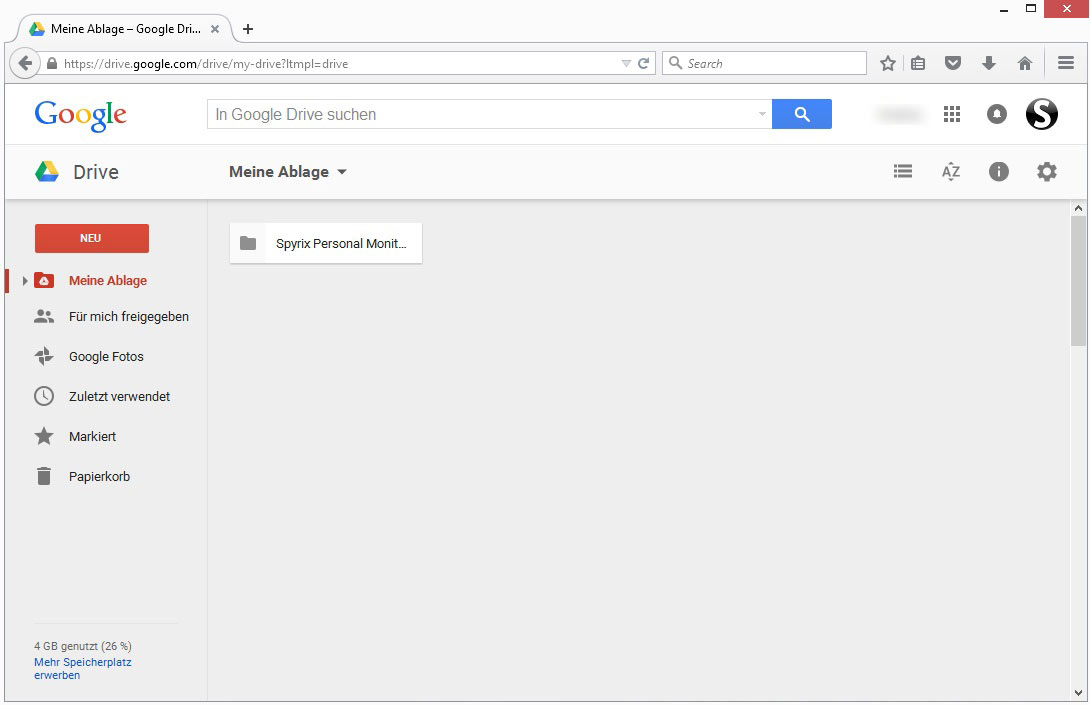Expand the Drive search options arrow
This screenshot has width=1090, height=705.
coord(762,114)
